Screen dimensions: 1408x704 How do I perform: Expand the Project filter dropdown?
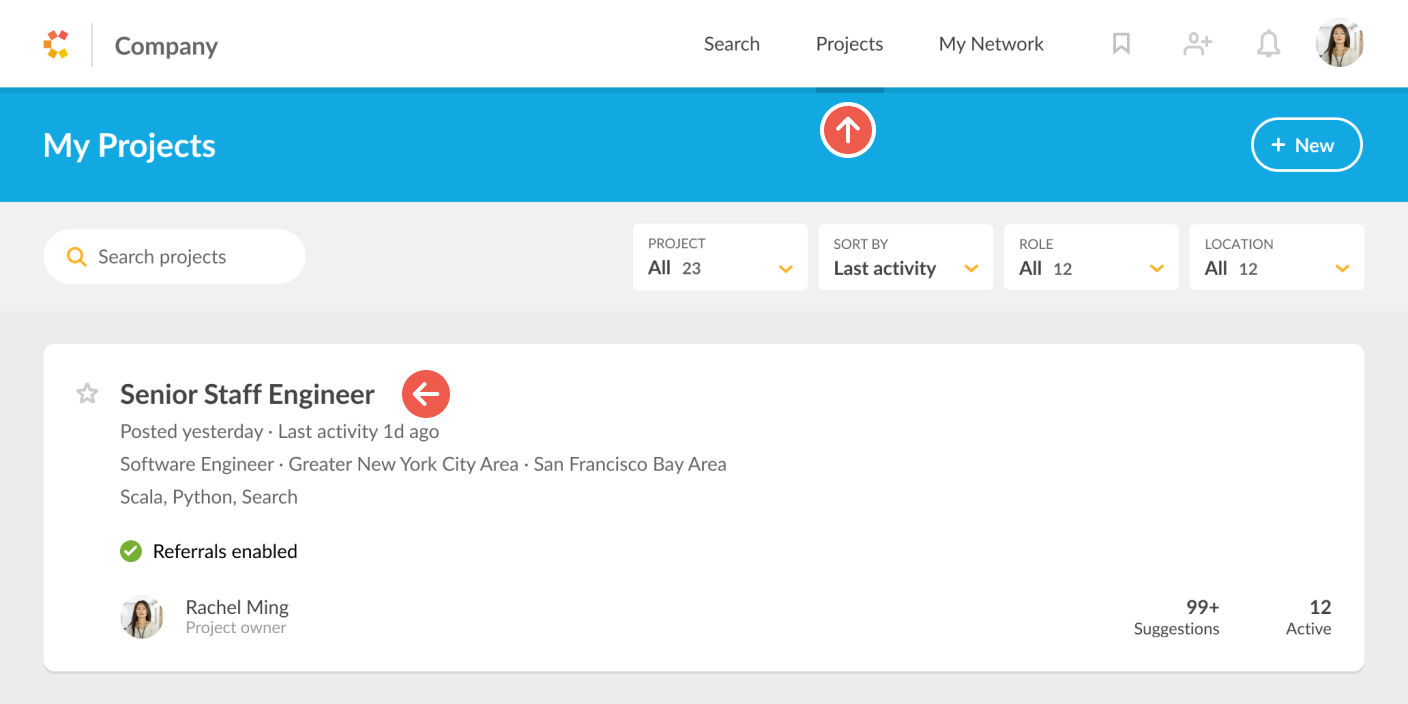[x=720, y=257]
